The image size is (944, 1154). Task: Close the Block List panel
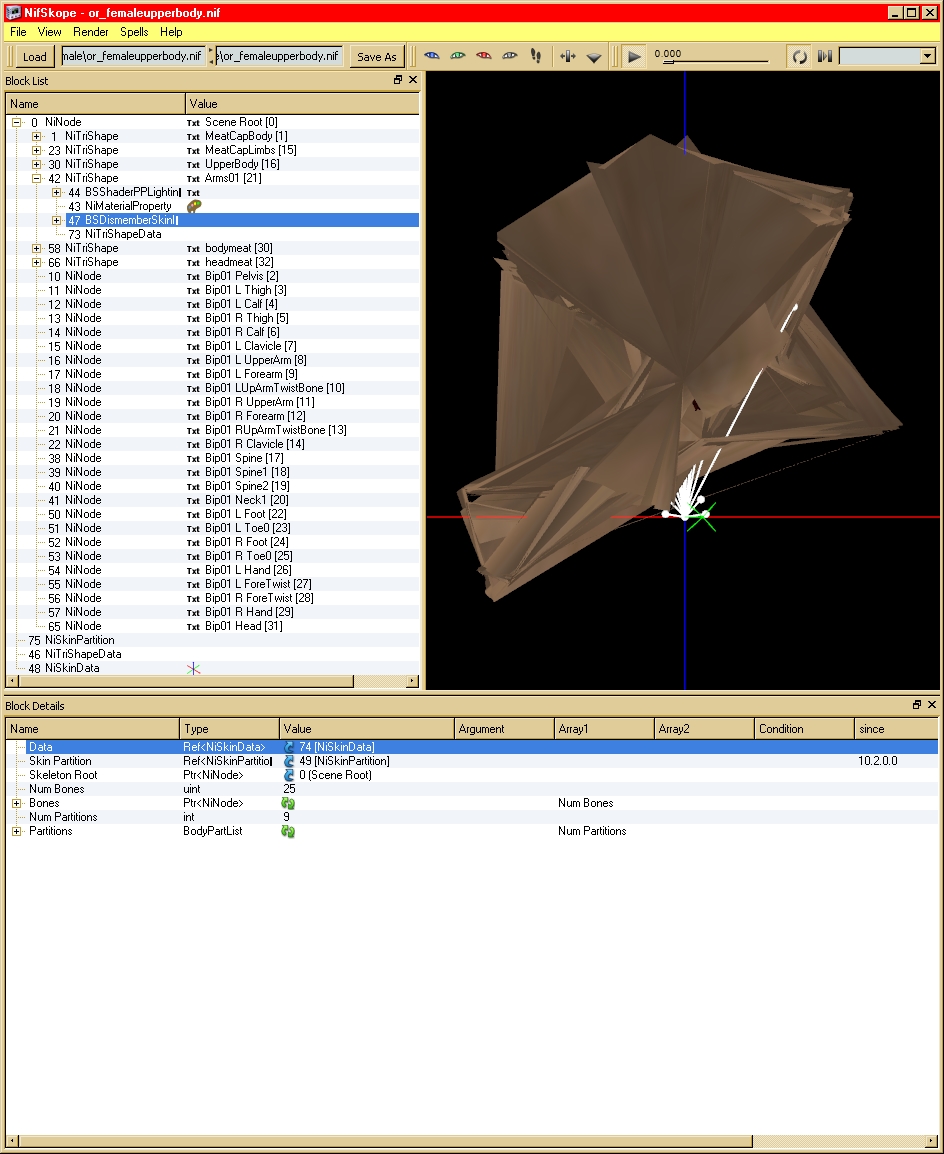click(x=413, y=79)
